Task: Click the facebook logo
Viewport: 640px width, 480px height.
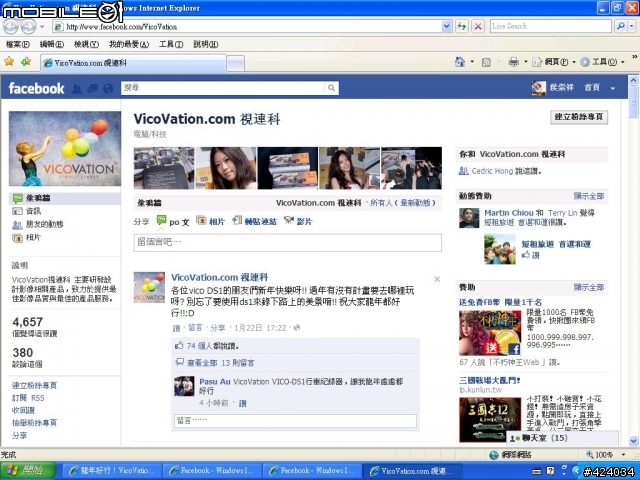Action: [36, 88]
